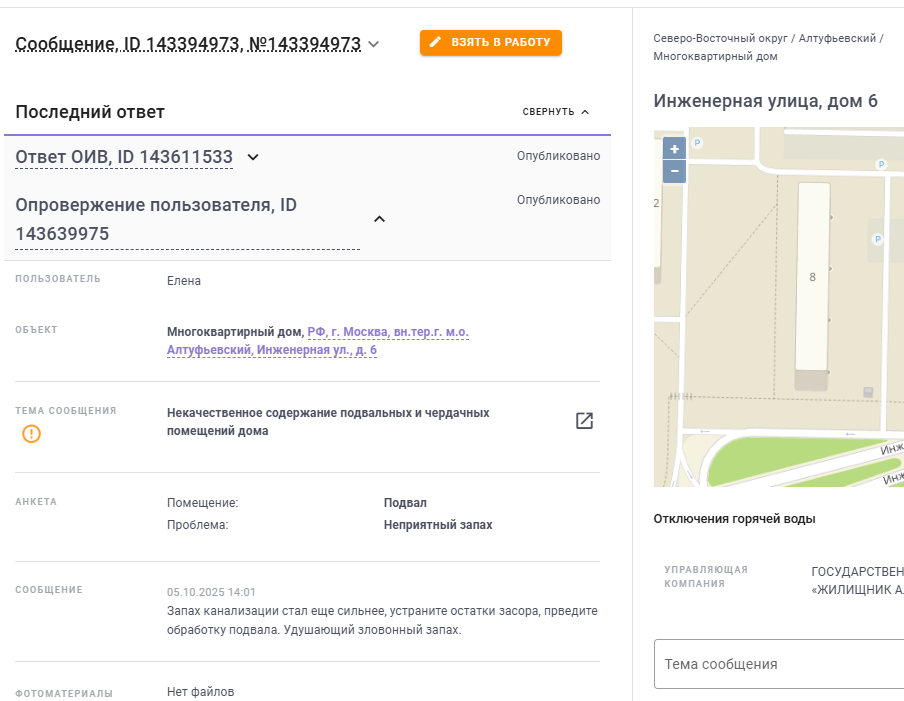Expand the Сообщение ID 143394973 dropdown chevron
The width and height of the screenshot is (904, 701).
(374, 44)
